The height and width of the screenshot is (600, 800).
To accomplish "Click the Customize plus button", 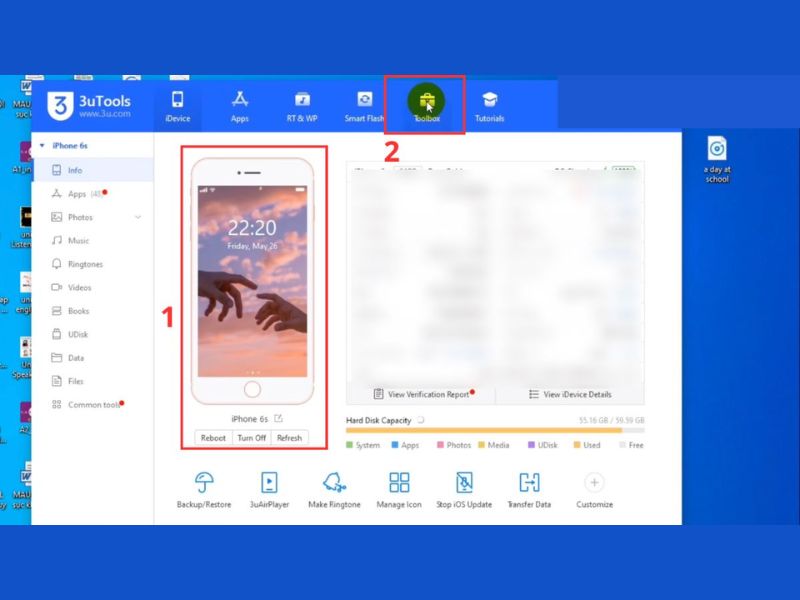I will 594,483.
